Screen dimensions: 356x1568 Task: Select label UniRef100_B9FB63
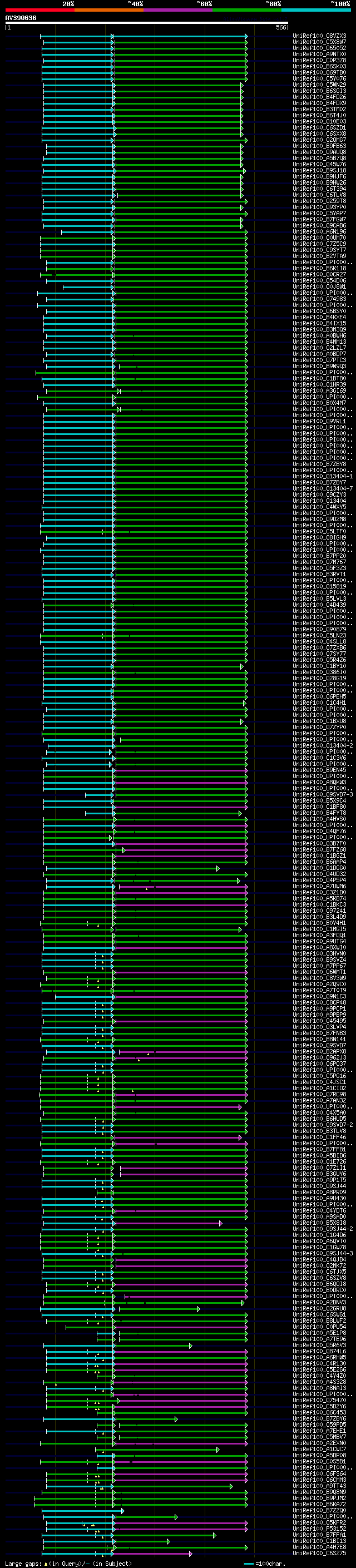click(x=319, y=146)
